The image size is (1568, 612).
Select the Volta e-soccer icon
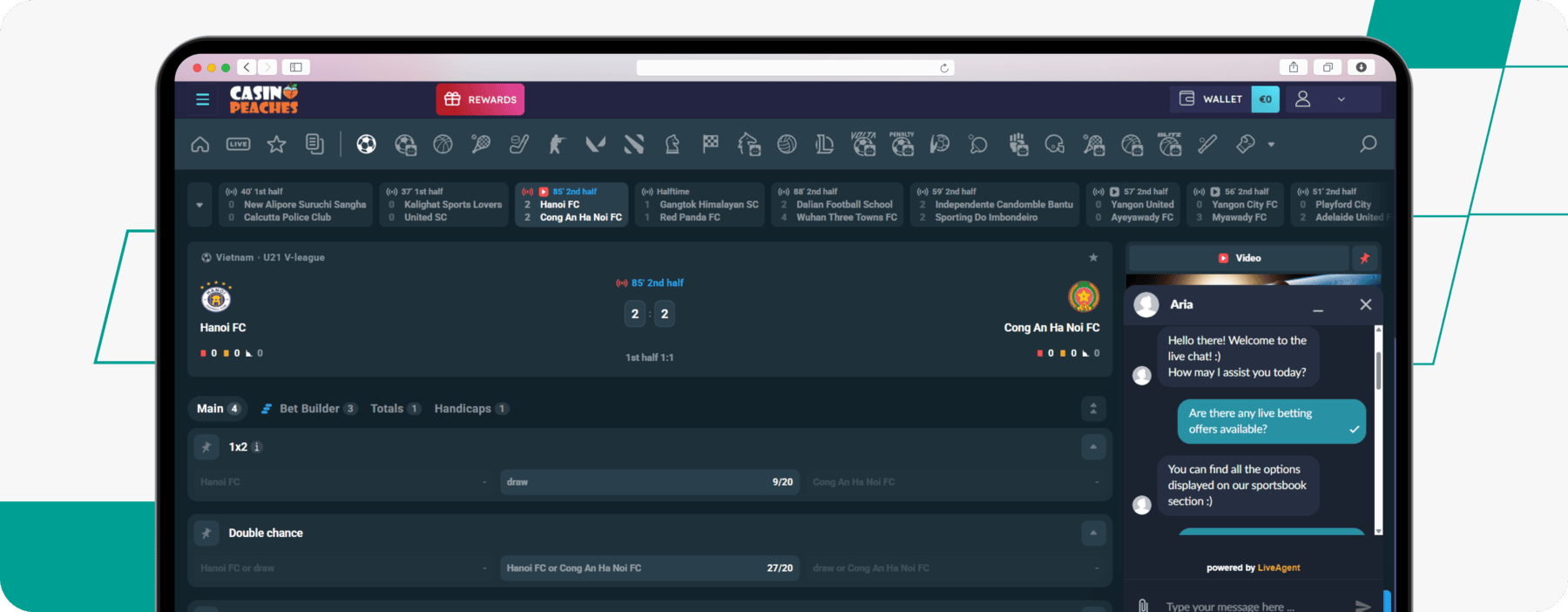pos(863,144)
